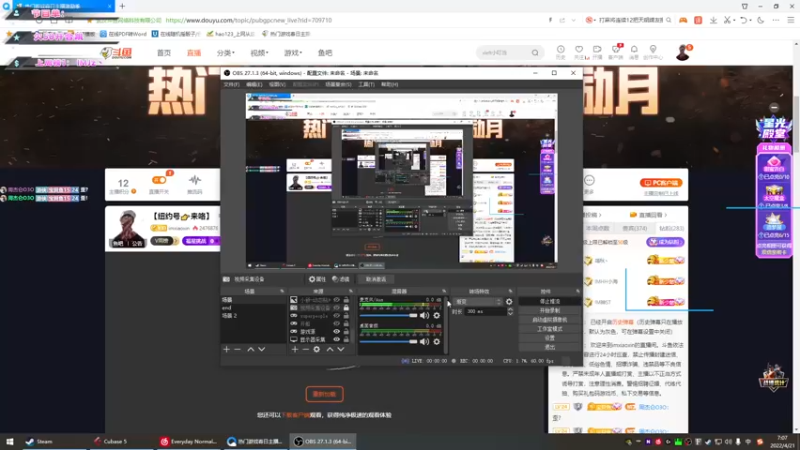The image size is (800, 450).
Task: Toggle lock on 显示器采集 source
Action: click(x=346, y=339)
